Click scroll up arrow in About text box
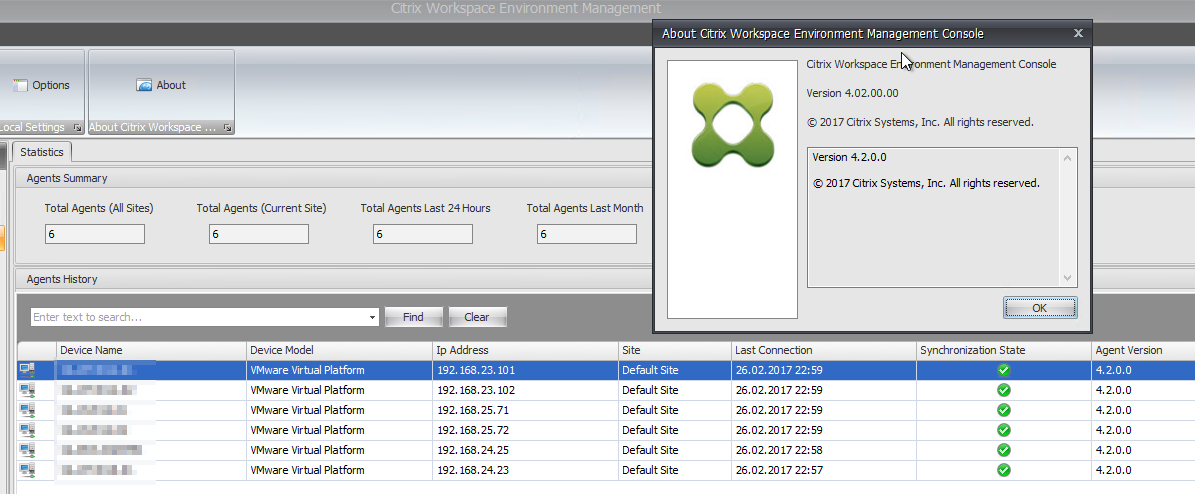 (1067, 158)
